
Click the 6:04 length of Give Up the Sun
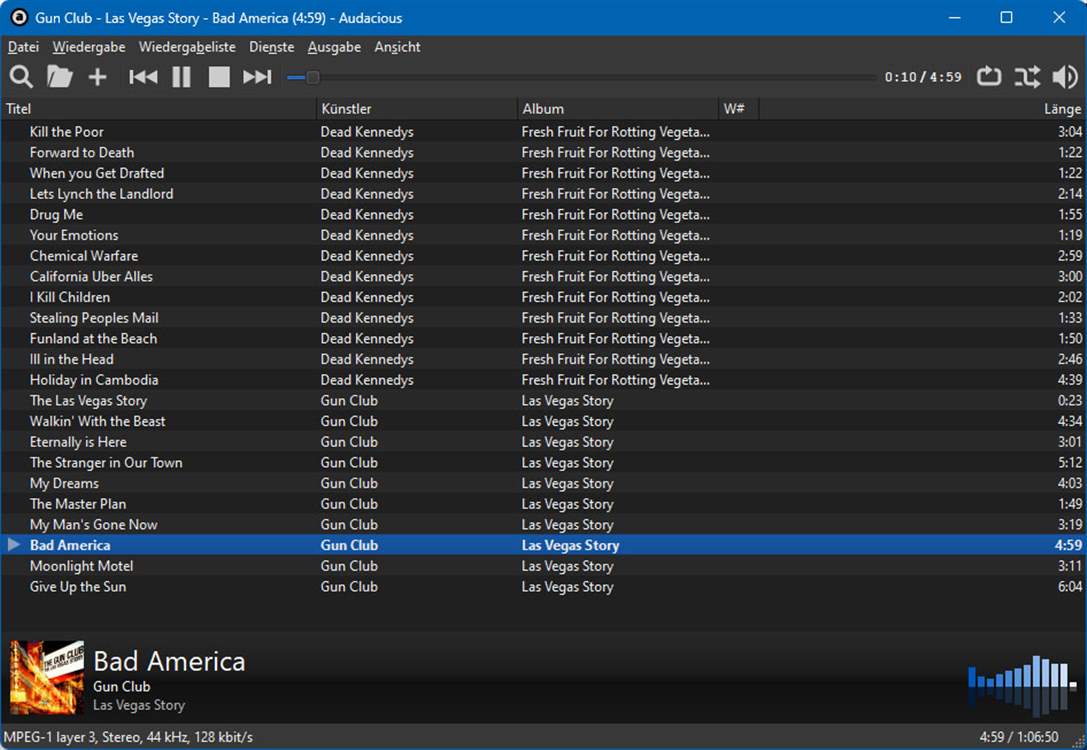[x=1070, y=587]
